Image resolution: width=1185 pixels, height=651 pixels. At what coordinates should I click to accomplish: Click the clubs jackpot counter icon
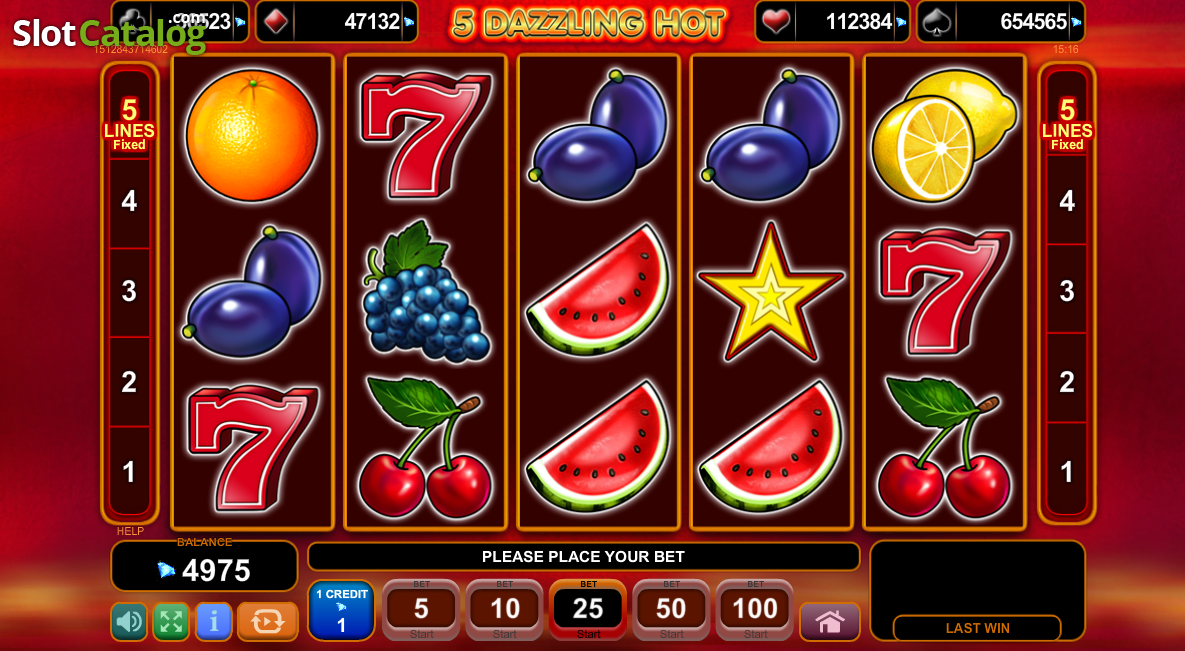click(x=130, y=21)
